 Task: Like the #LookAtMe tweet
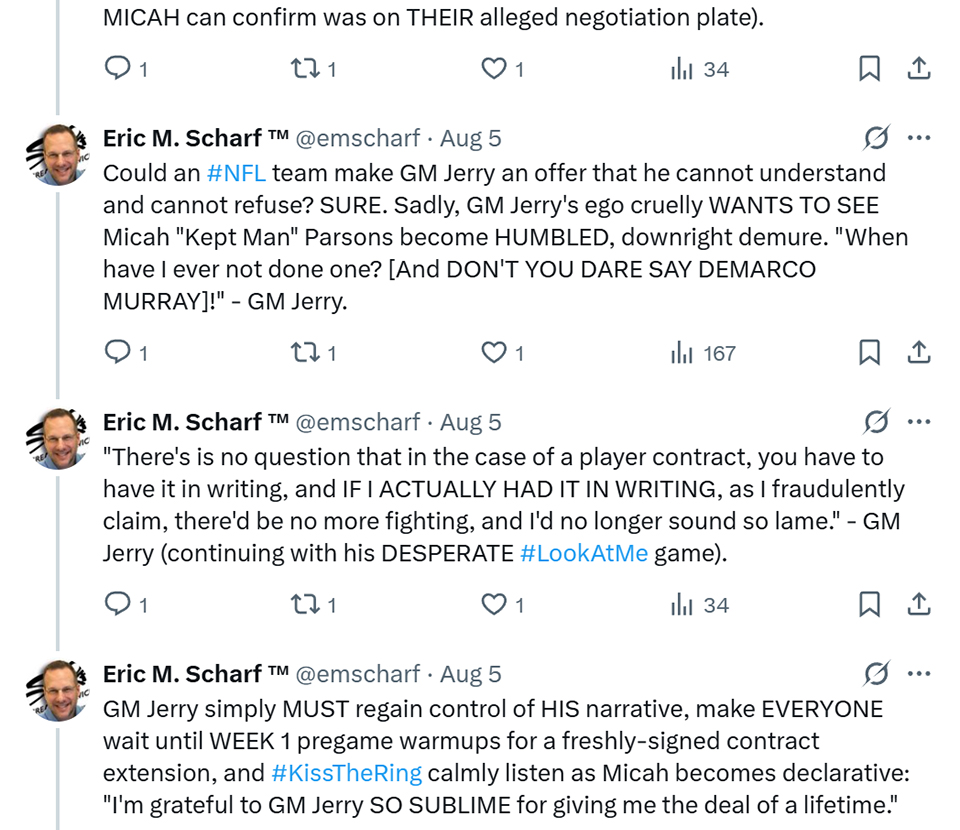(x=493, y=605)
